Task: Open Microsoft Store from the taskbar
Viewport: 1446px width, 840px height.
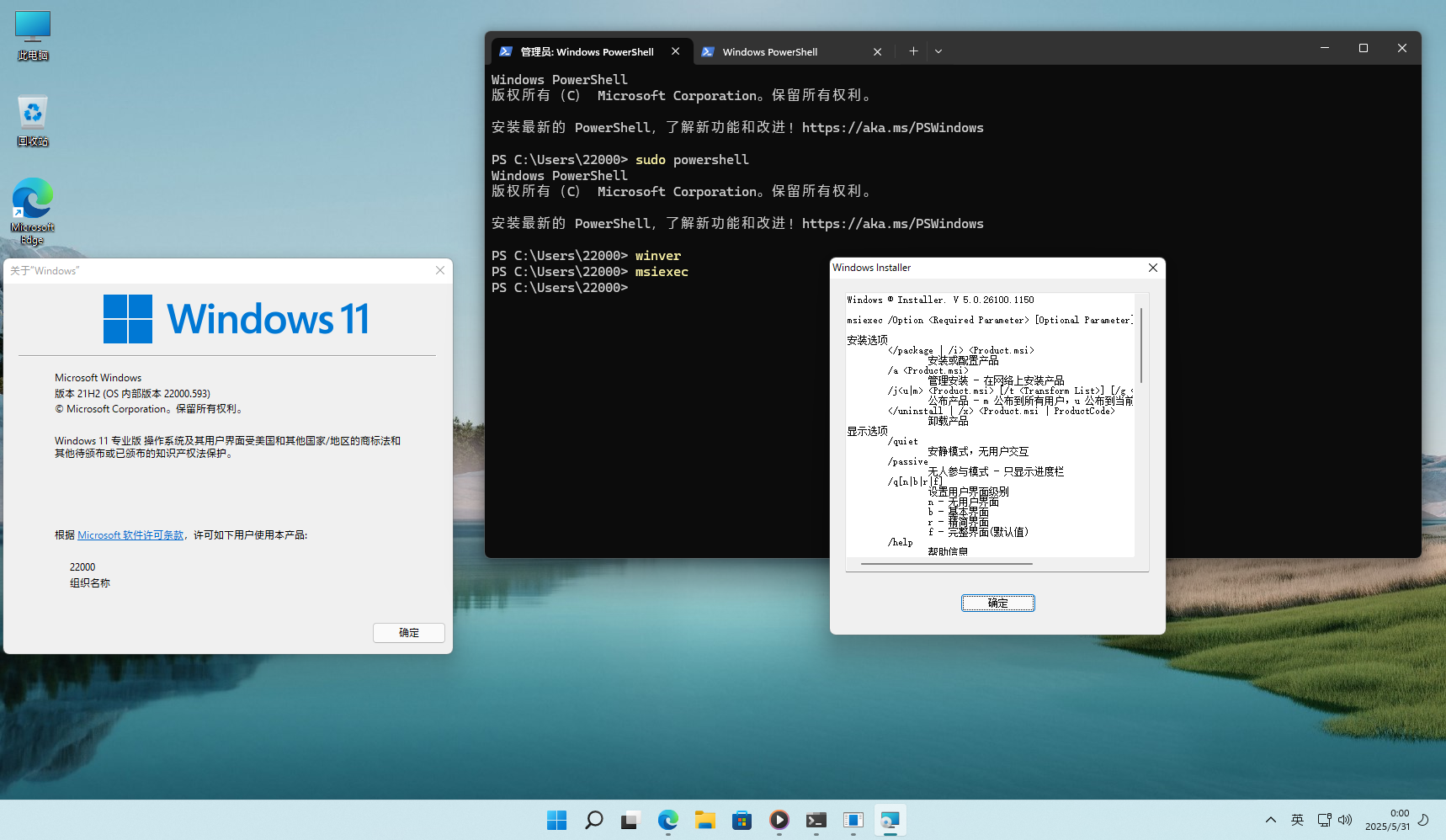Action: pos(742,820)
